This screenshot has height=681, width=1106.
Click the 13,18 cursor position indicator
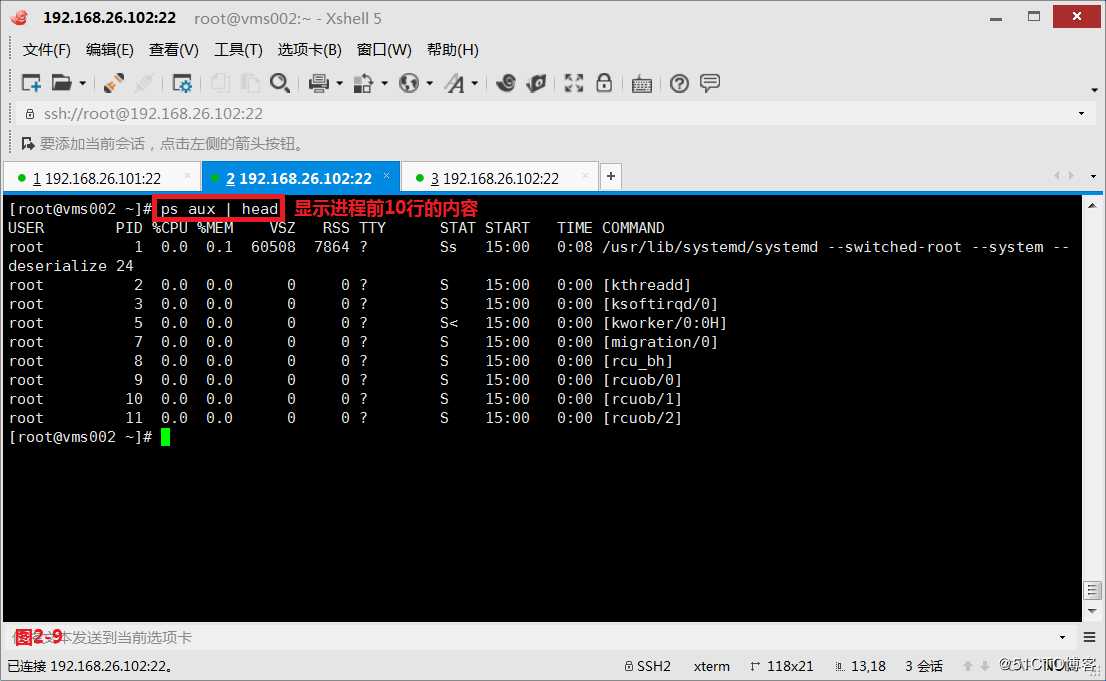861,666
